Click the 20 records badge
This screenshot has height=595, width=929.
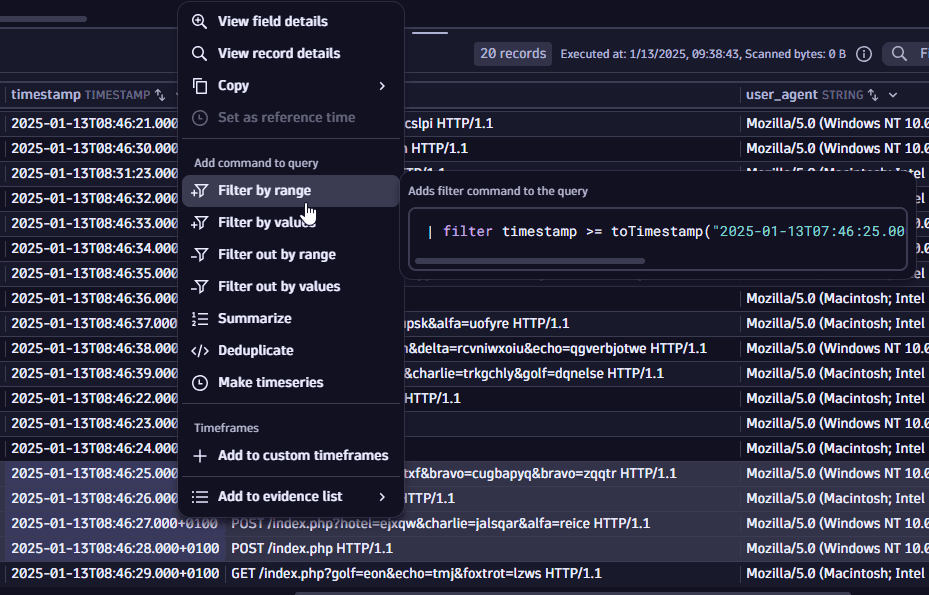coord(513,54)
